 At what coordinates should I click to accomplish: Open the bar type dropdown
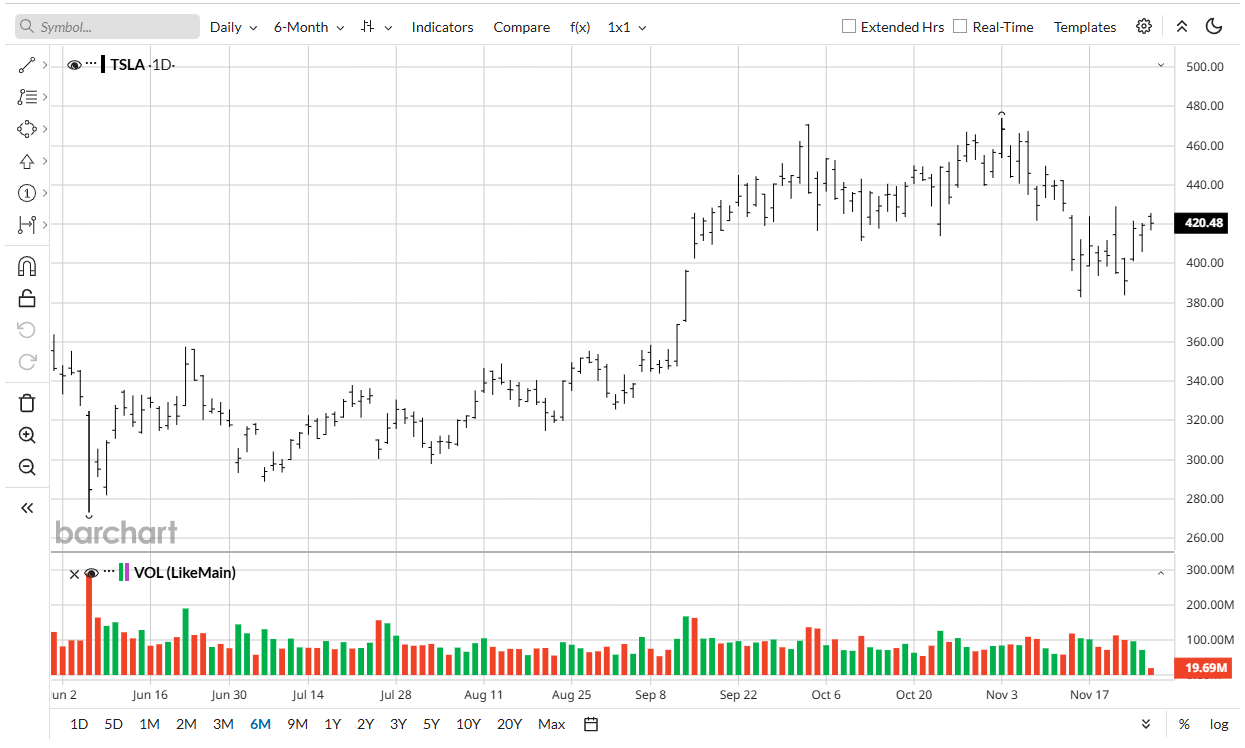pyautogui.click(x=377, y=27)
